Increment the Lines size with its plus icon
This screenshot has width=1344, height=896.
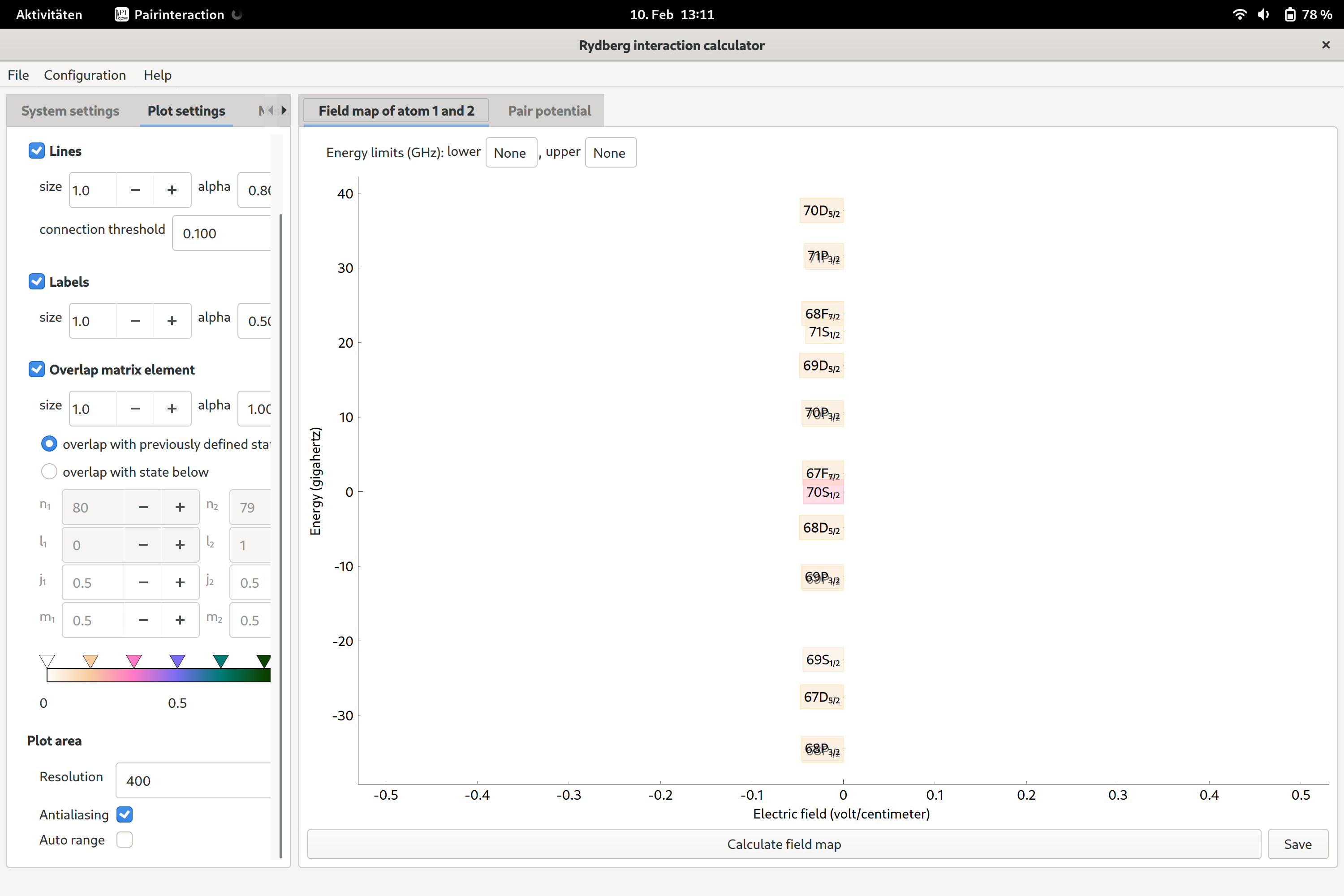172,190
